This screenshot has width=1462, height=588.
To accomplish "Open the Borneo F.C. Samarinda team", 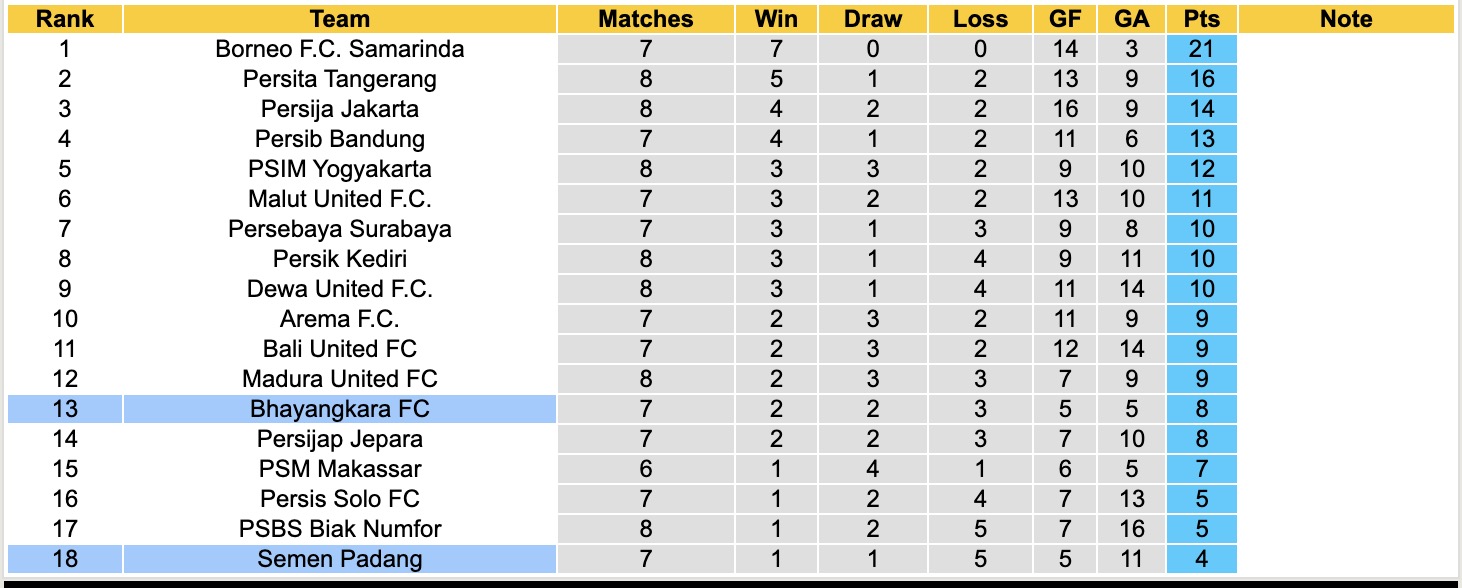I will (340, 49).
